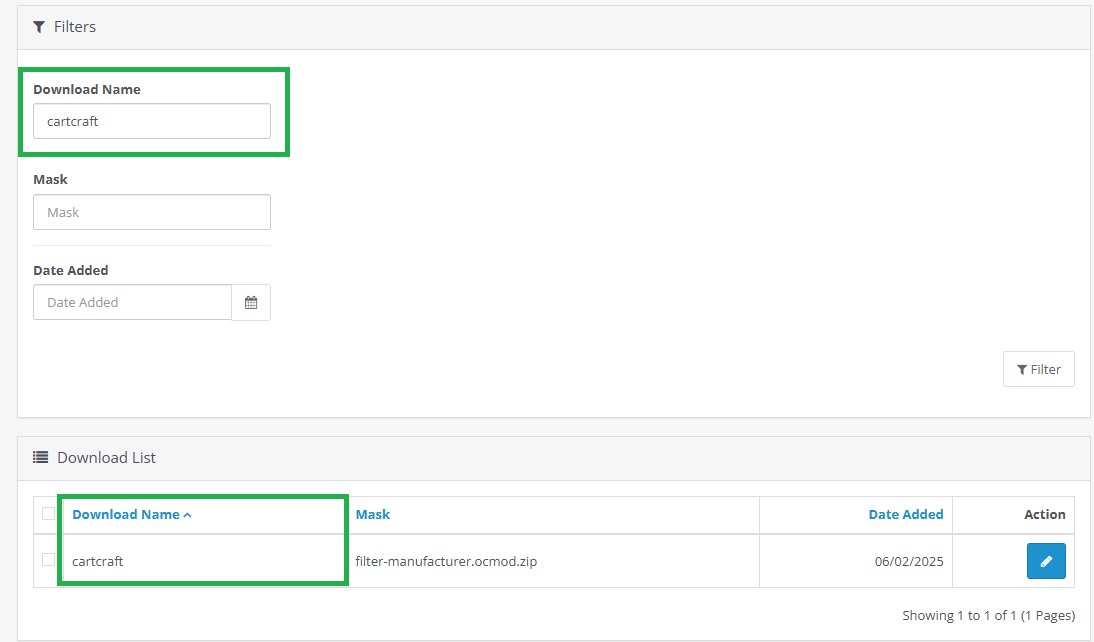Toggle the select-all checkbox in table header
The height and width of the screenshot is (642, 1094).
(x=48, y=514)
